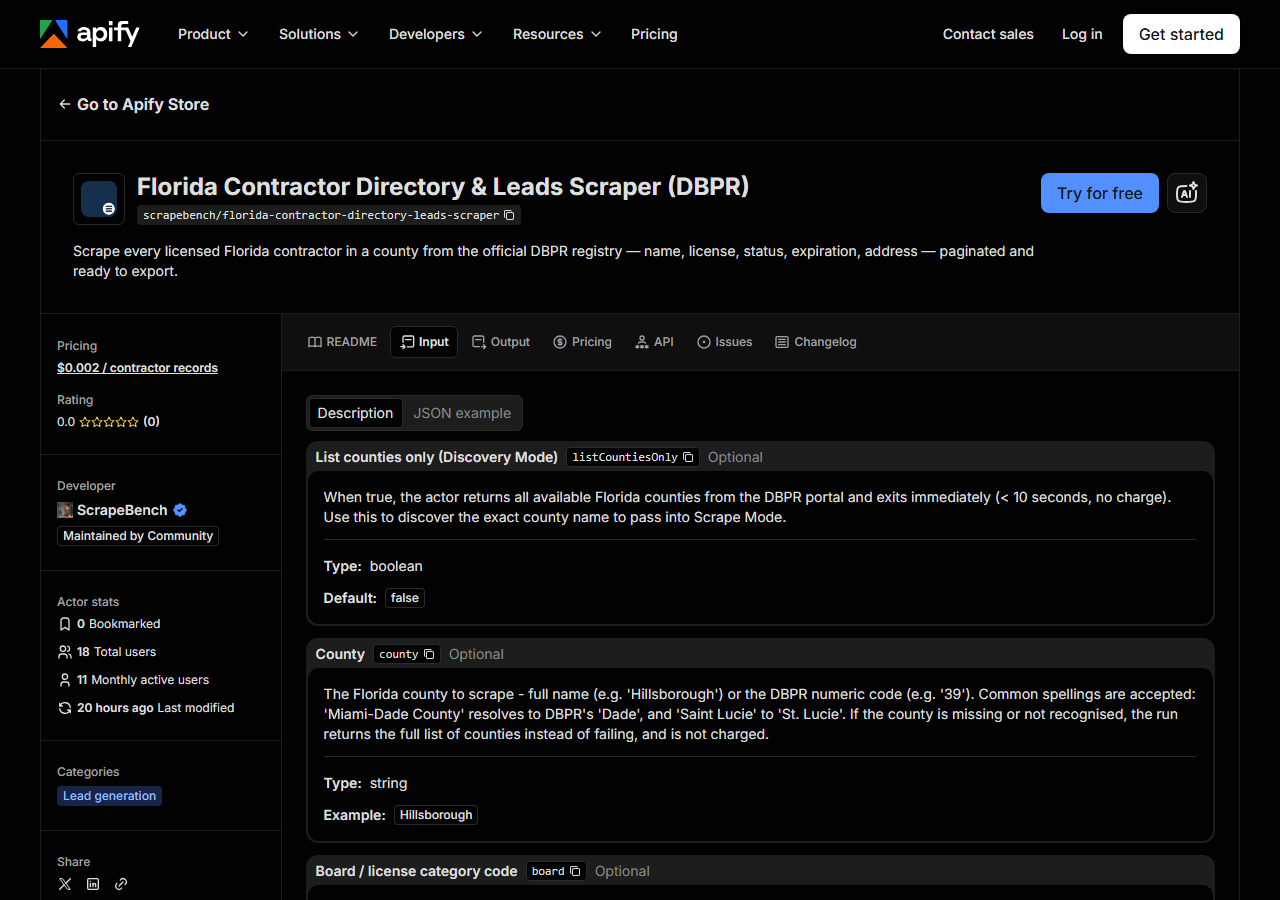Go back to Apify Store

pos(134,104)
